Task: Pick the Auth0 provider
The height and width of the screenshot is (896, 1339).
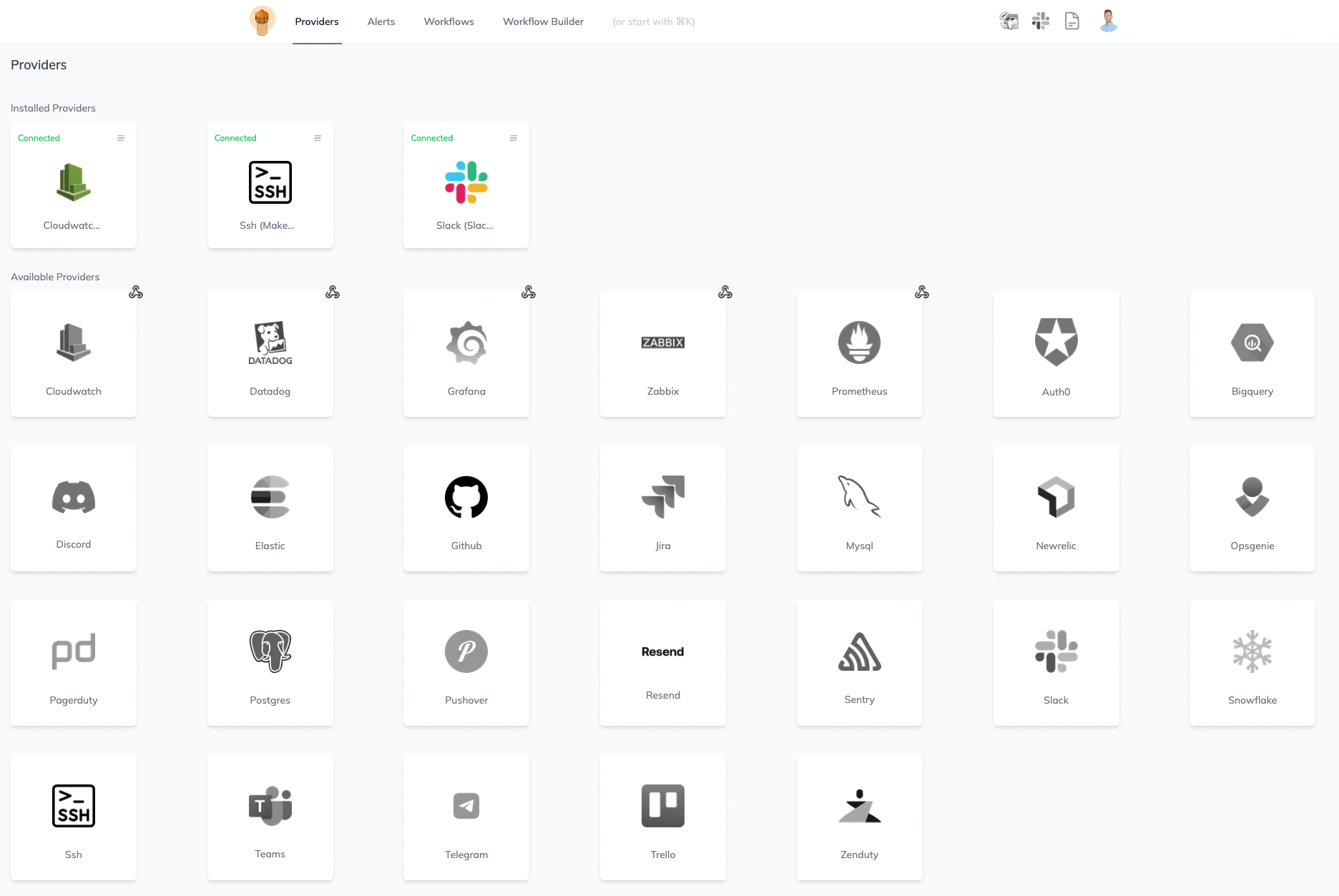Action: coord(1056,354)
